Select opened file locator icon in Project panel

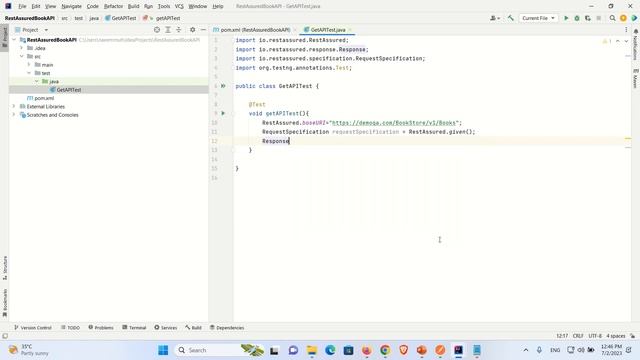coord(157,30)
